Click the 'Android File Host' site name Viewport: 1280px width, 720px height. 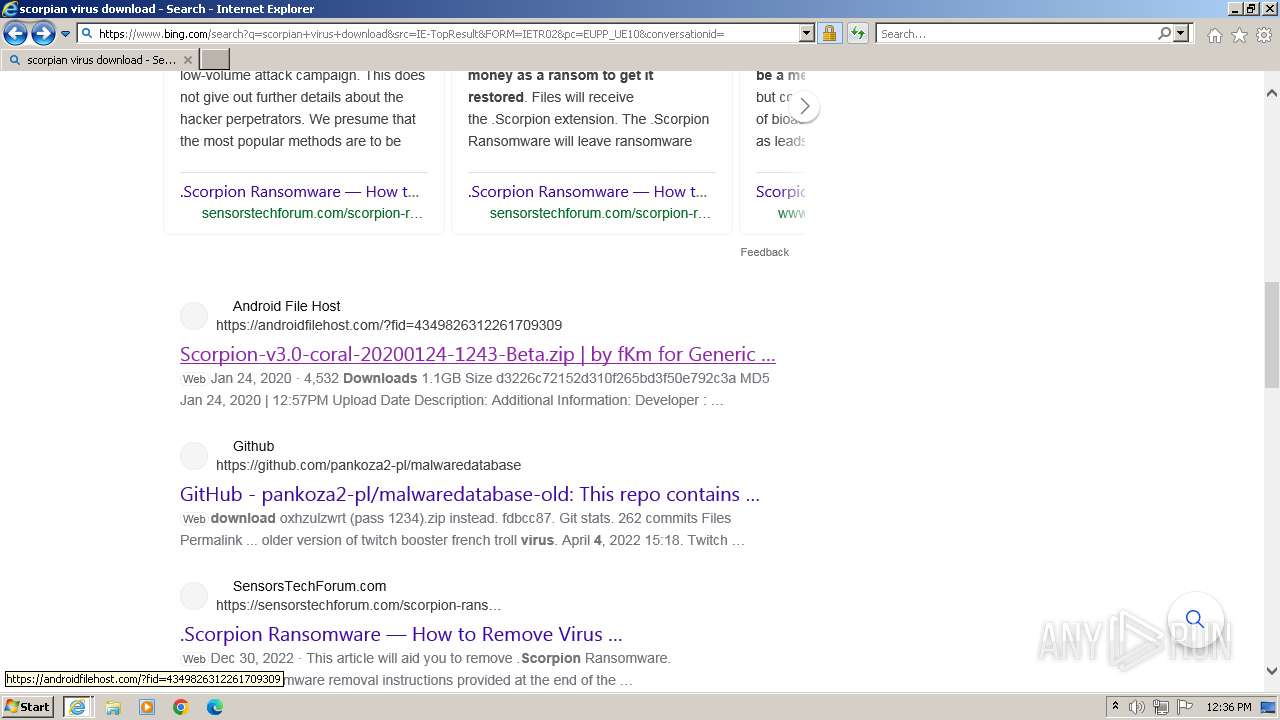[286, 306]
